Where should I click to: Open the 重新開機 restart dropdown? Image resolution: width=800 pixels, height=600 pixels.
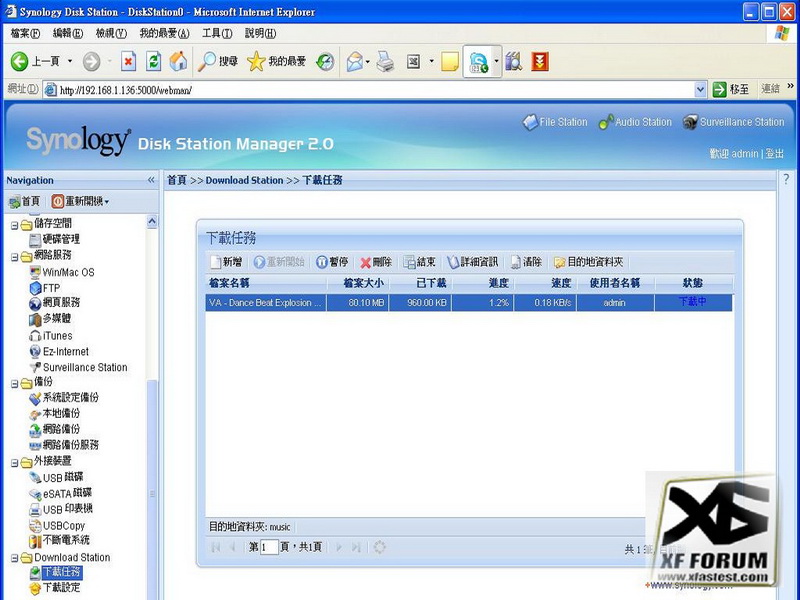pos(80,202)
